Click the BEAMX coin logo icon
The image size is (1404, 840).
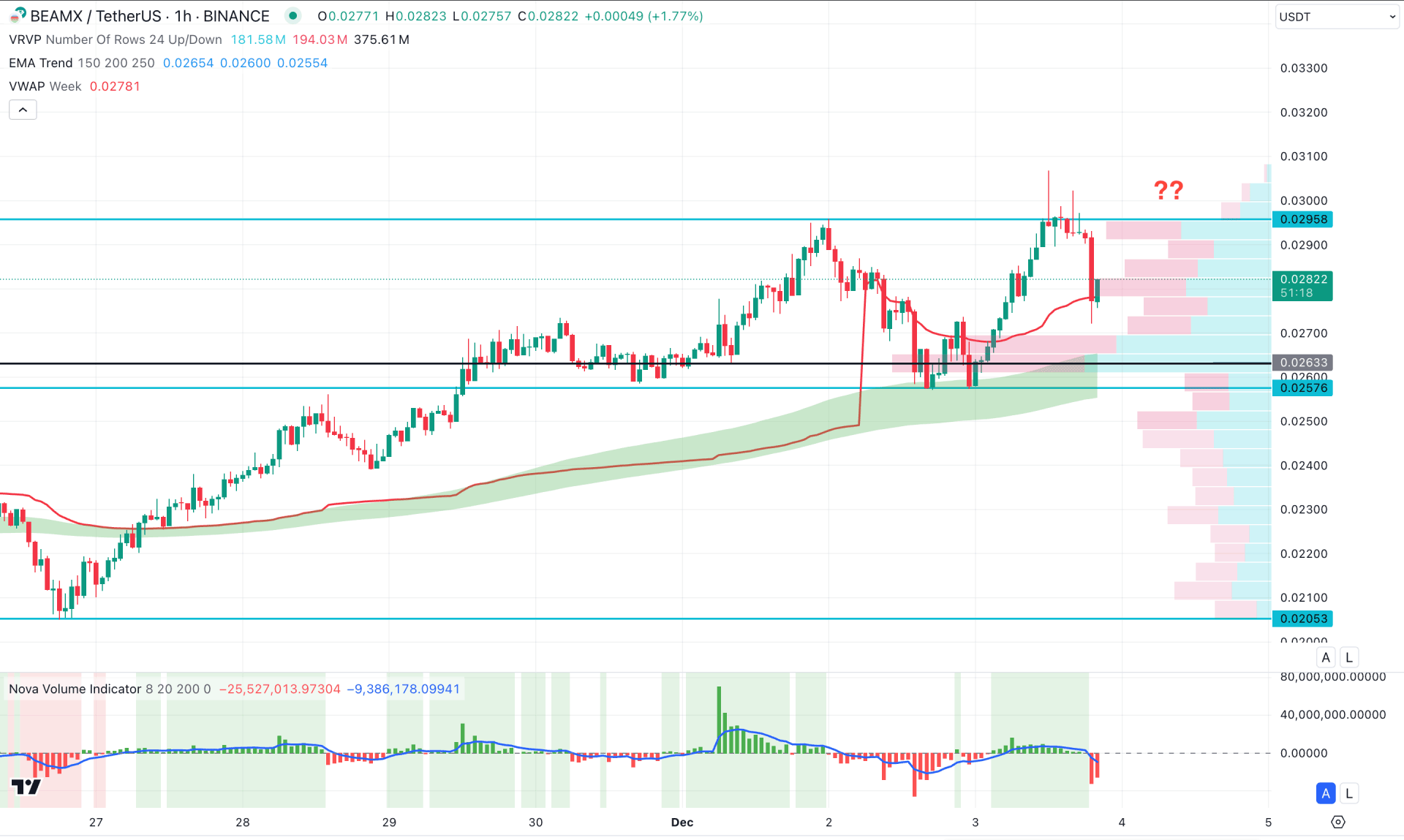(18, 15)
